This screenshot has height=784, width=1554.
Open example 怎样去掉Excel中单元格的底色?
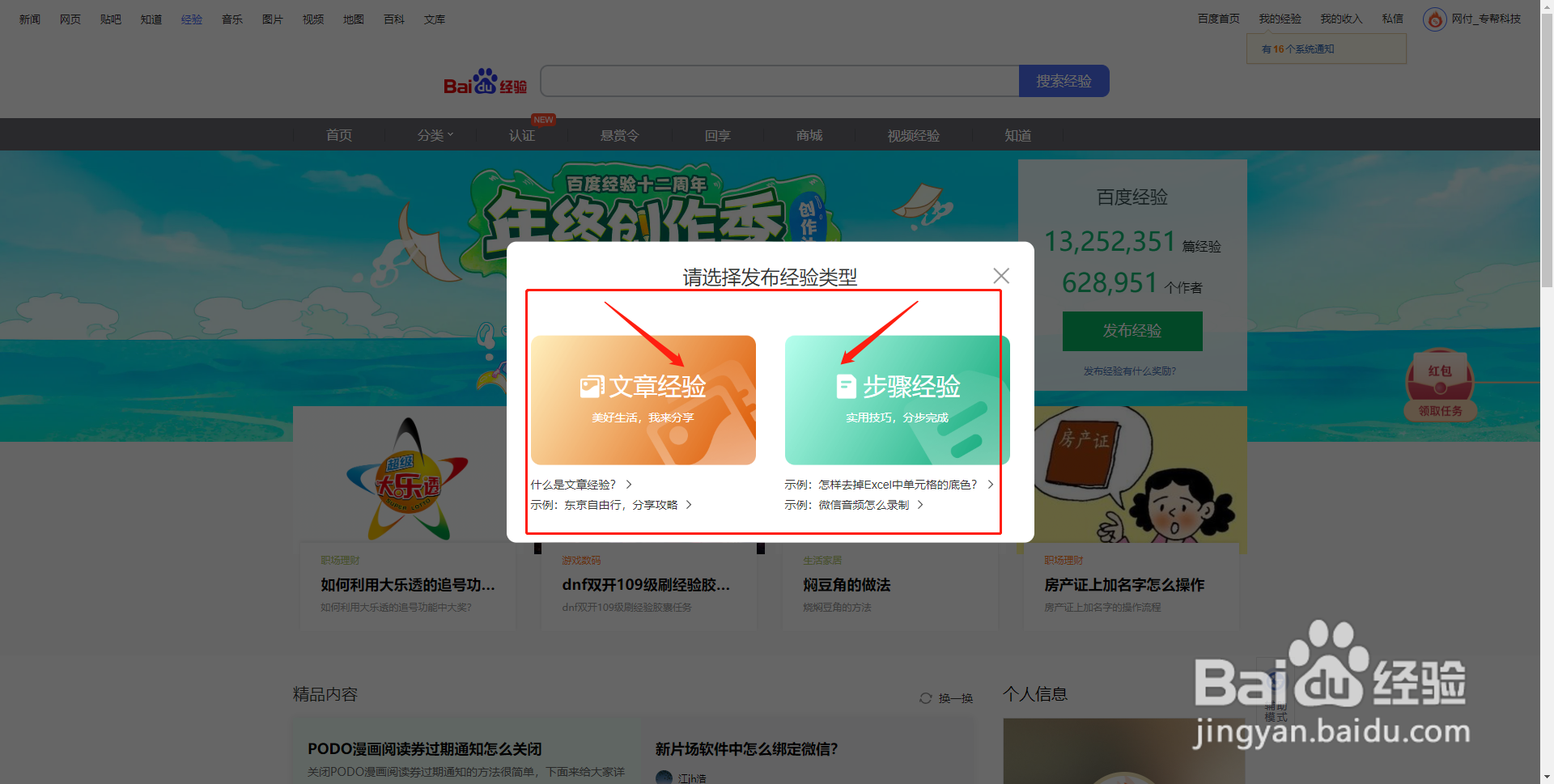tap(881, 485)
